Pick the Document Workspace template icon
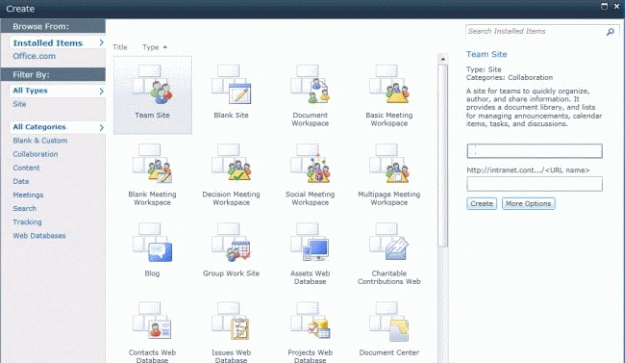 (310, 85)
